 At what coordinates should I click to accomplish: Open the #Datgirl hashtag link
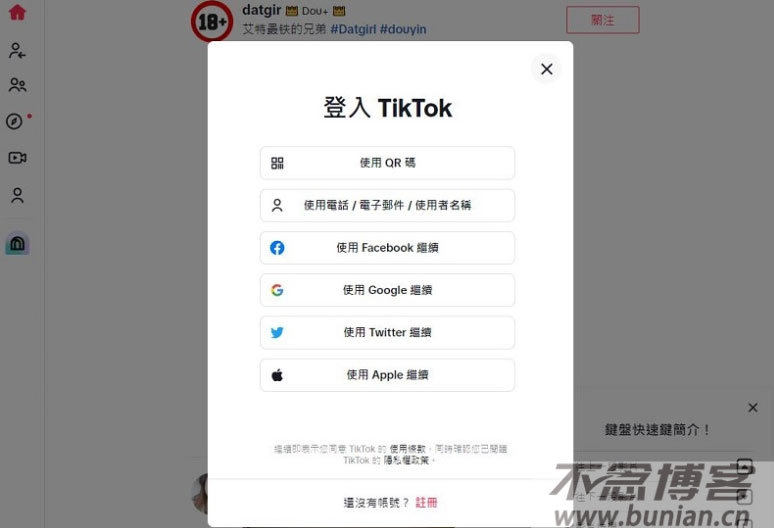pyautogui.click(x=353, y=29)
